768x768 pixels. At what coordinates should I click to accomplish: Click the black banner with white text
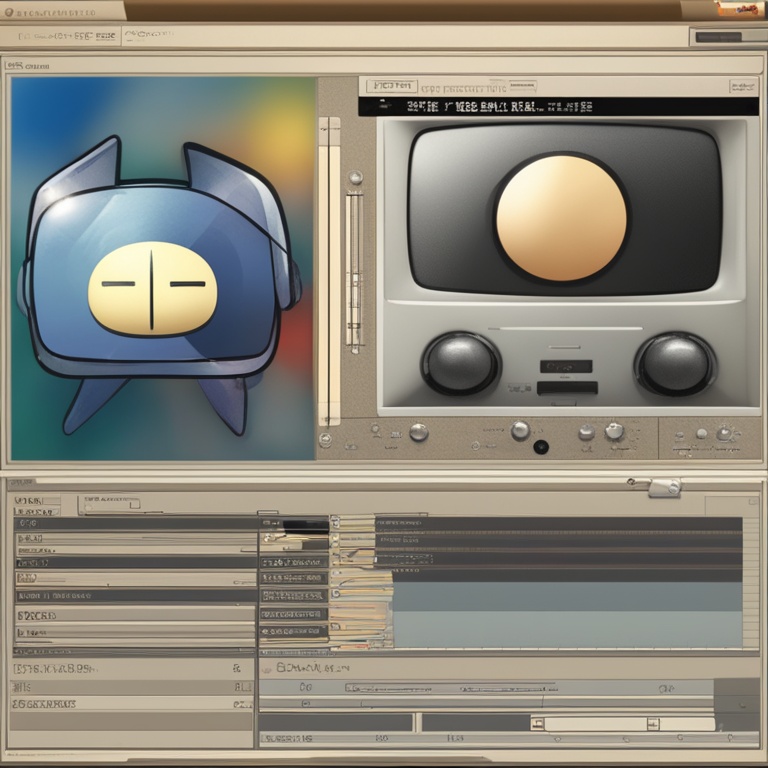pos(558,106)
